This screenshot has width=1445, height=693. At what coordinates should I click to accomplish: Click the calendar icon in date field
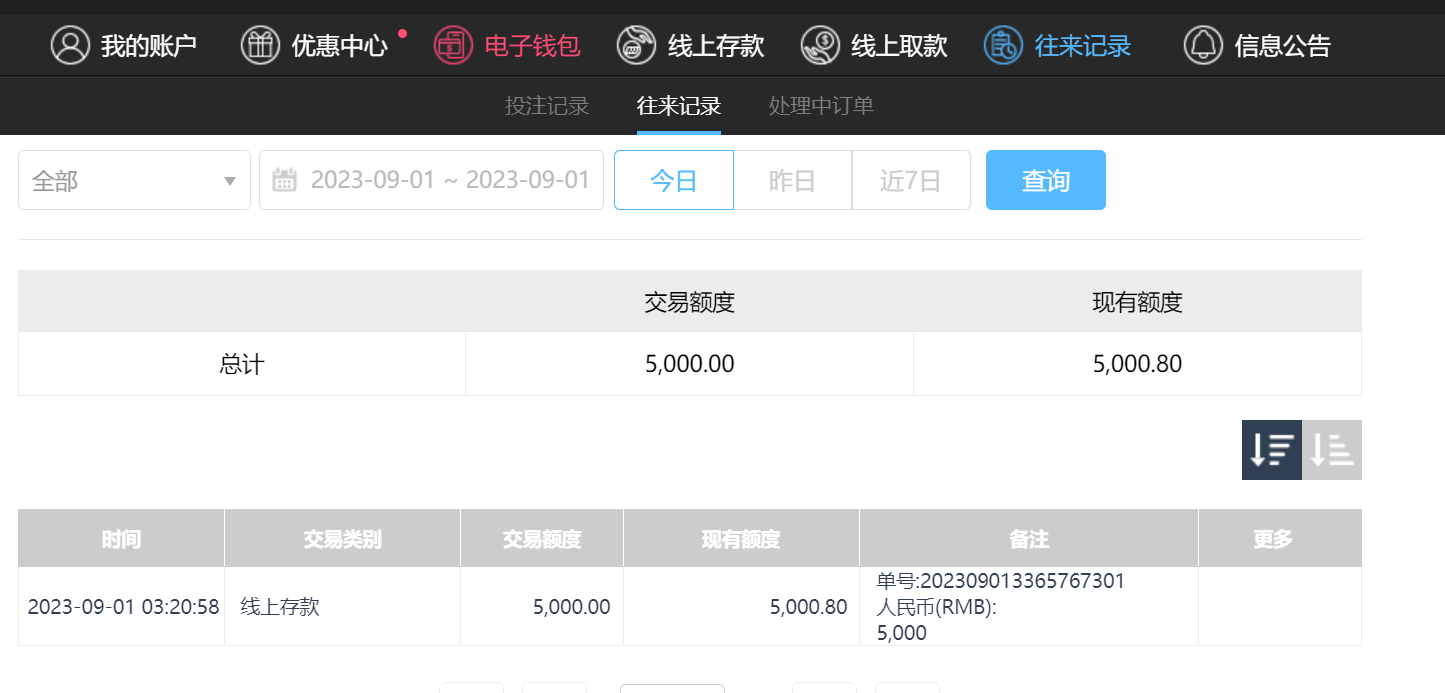pos(285,181)
